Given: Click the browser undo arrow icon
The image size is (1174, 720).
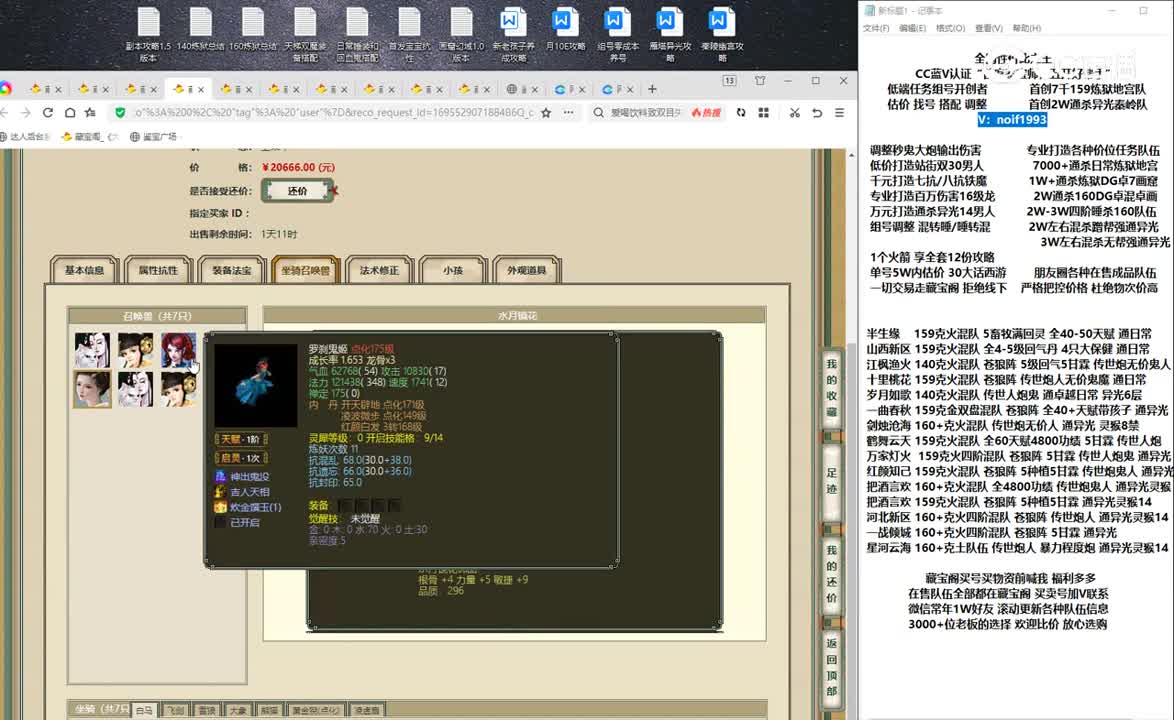Looking at the screenshot, I should (817, 112).
